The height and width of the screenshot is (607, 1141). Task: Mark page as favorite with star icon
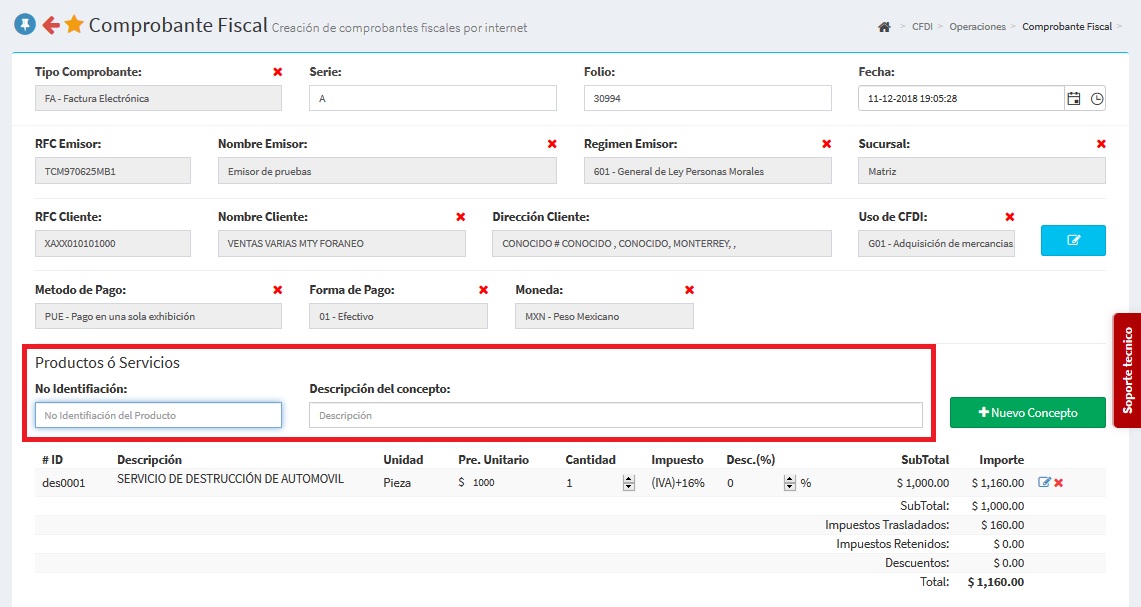[74, 25]
